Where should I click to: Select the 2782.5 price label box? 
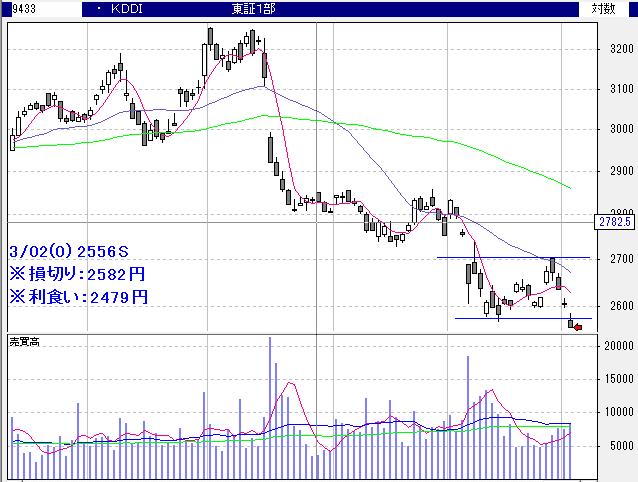[612, 221]
